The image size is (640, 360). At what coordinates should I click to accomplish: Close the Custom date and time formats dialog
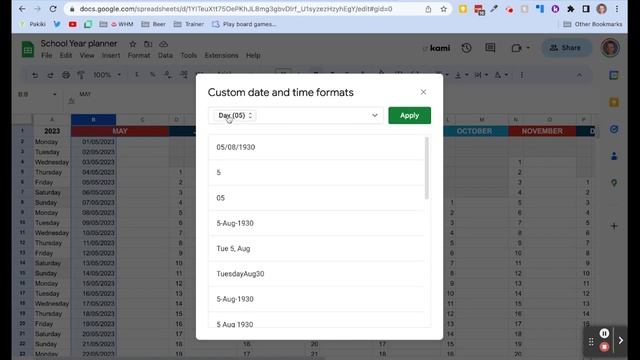(423, 92)
